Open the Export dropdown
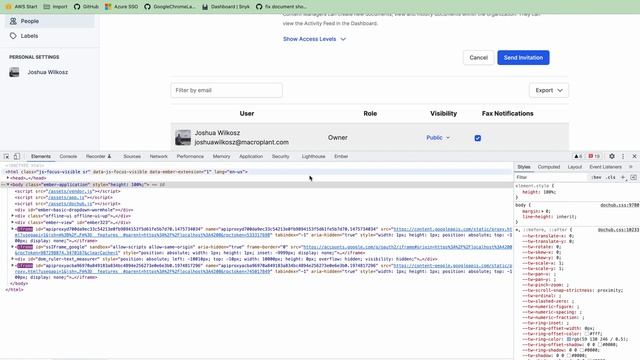This screenshot has width=640, height=360. point(549,90)
